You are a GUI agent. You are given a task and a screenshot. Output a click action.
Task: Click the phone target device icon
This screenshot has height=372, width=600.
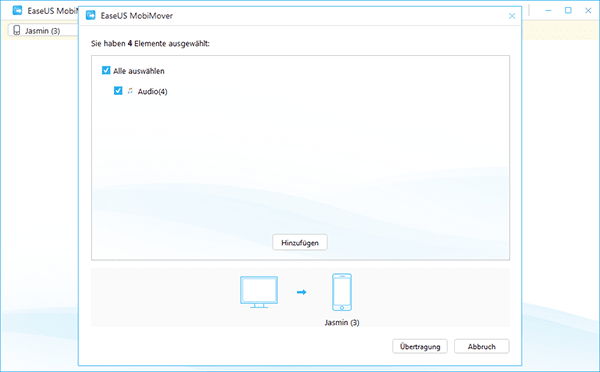tap(342, 292)
